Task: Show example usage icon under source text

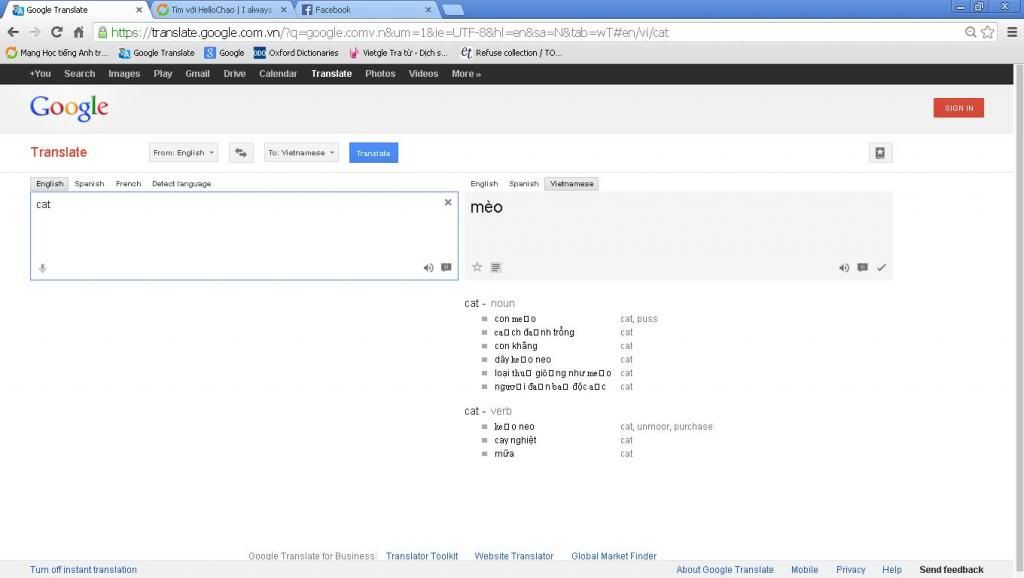Action: (x=446, y=267)
